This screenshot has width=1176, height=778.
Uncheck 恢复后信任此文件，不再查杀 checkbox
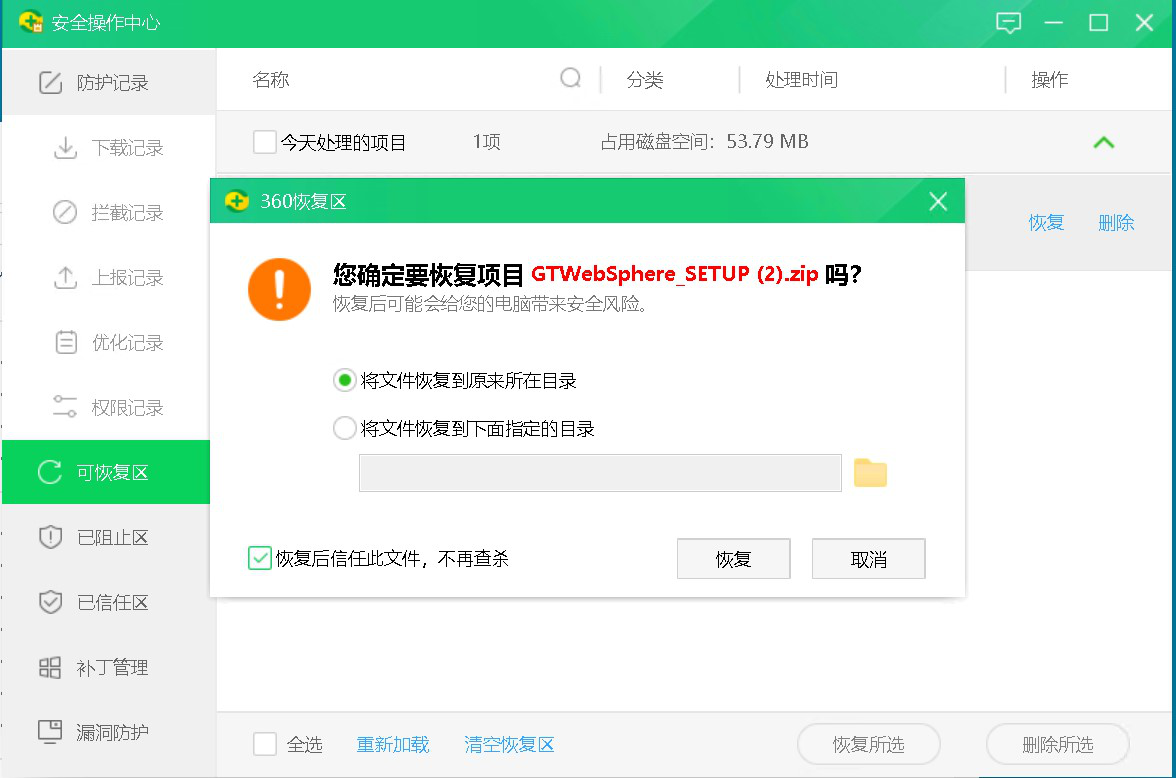point(260,558)
